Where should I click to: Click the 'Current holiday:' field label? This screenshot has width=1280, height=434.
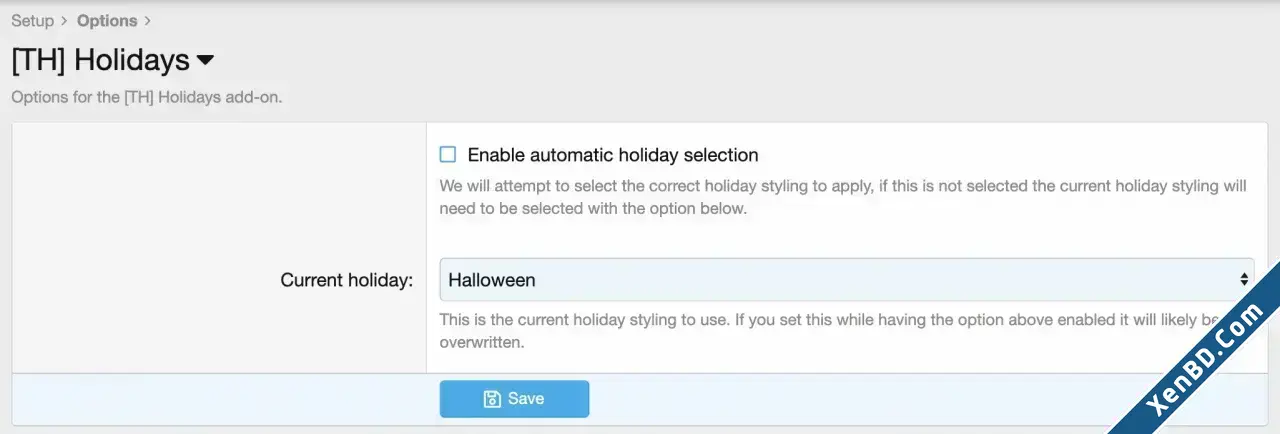347,280
